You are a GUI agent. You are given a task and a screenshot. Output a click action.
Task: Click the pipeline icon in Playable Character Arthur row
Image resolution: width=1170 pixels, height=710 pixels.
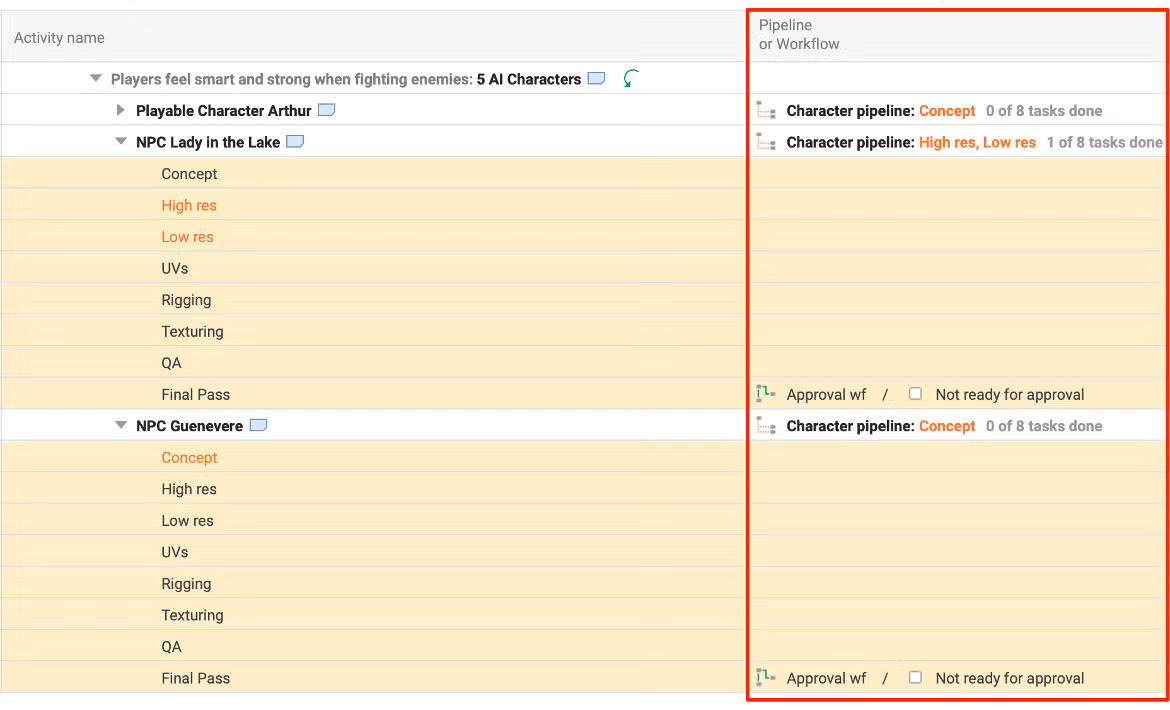(x=766, y=110)
